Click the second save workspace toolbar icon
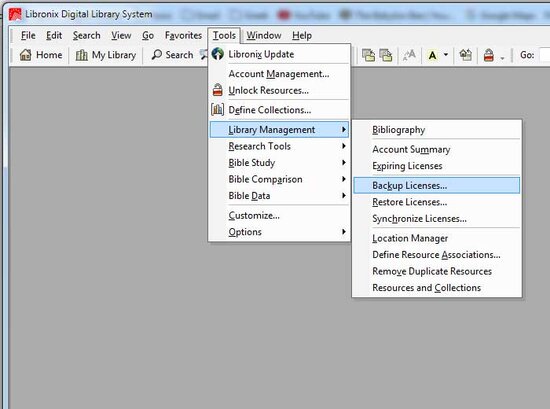This screenshot has width=550, height=409. [385, 55]
